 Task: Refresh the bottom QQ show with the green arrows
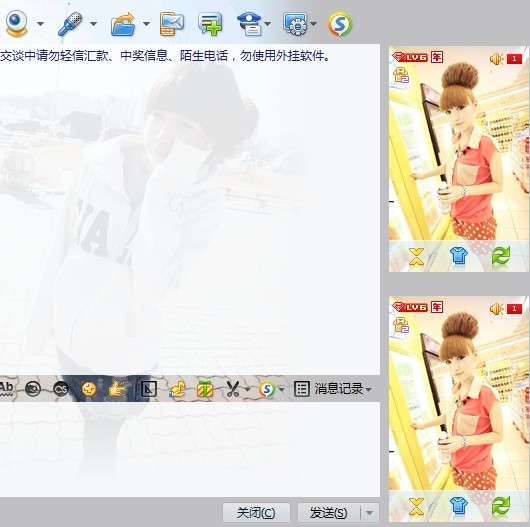[501, 507]
